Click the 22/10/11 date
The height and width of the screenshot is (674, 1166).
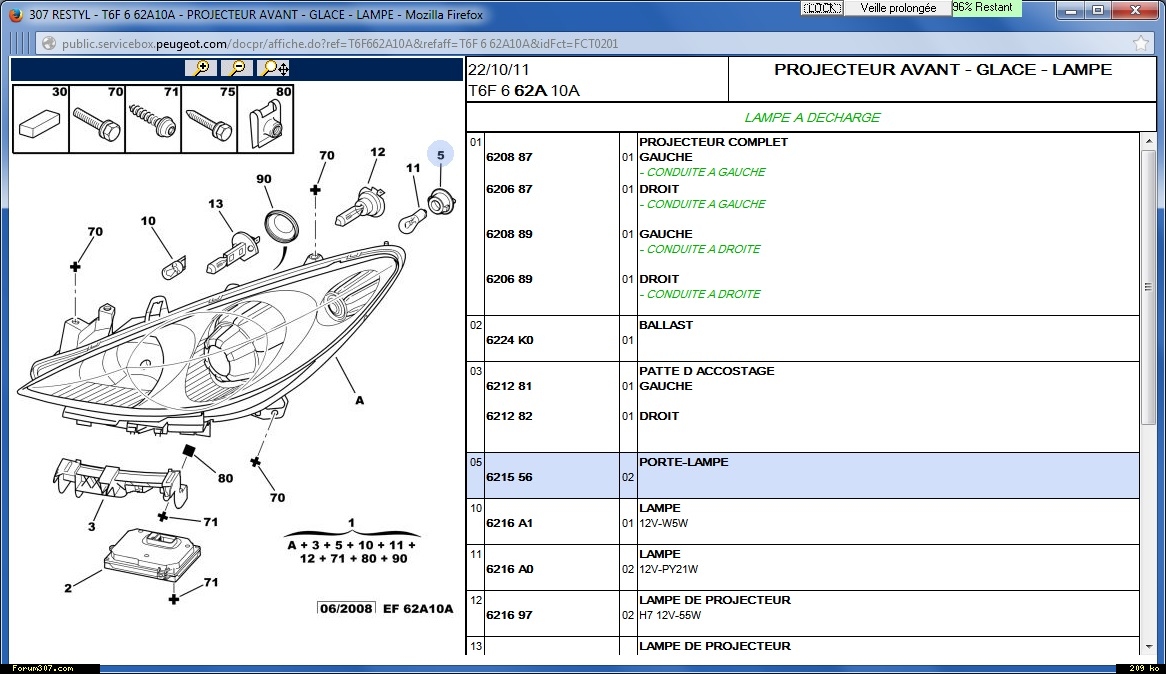[x=498, y=70]
